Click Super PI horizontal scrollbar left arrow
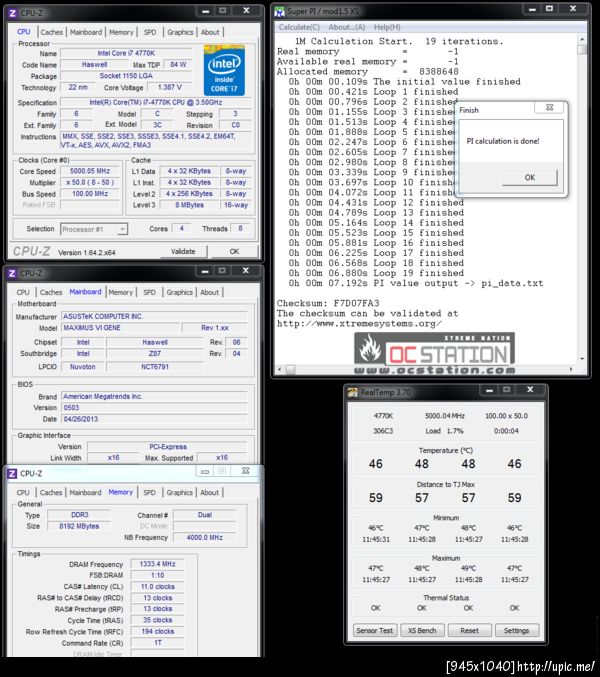 pyautogui.click(x=280, y=370)
